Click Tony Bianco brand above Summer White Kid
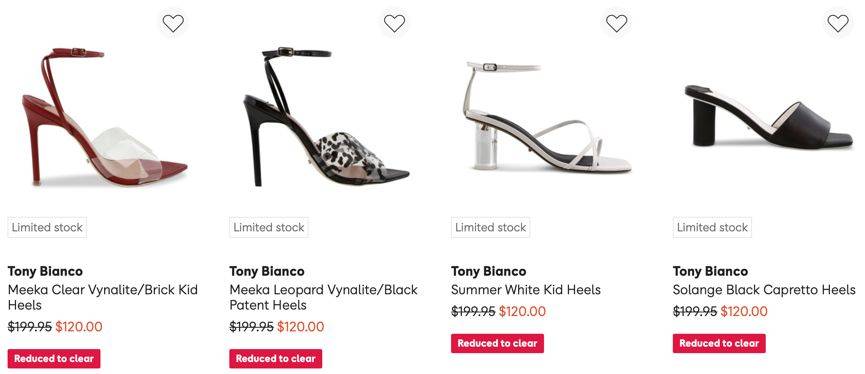Image resolution: width=865 pixels, height=374 pixels. pos(489,271)
